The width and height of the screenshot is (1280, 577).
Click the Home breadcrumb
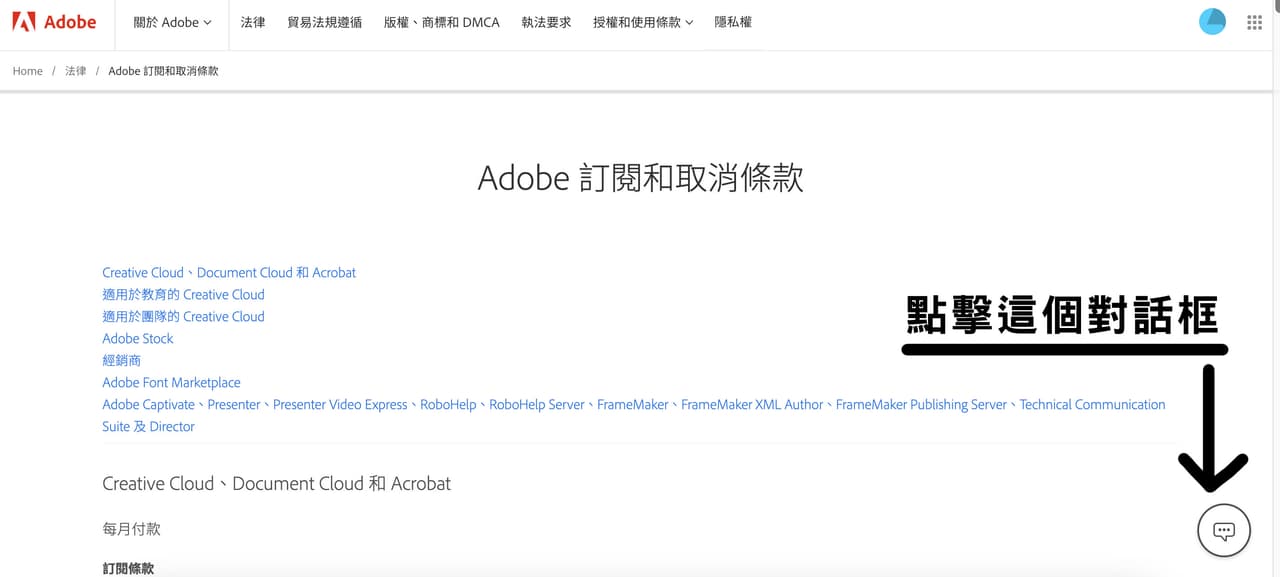[27, 71]
